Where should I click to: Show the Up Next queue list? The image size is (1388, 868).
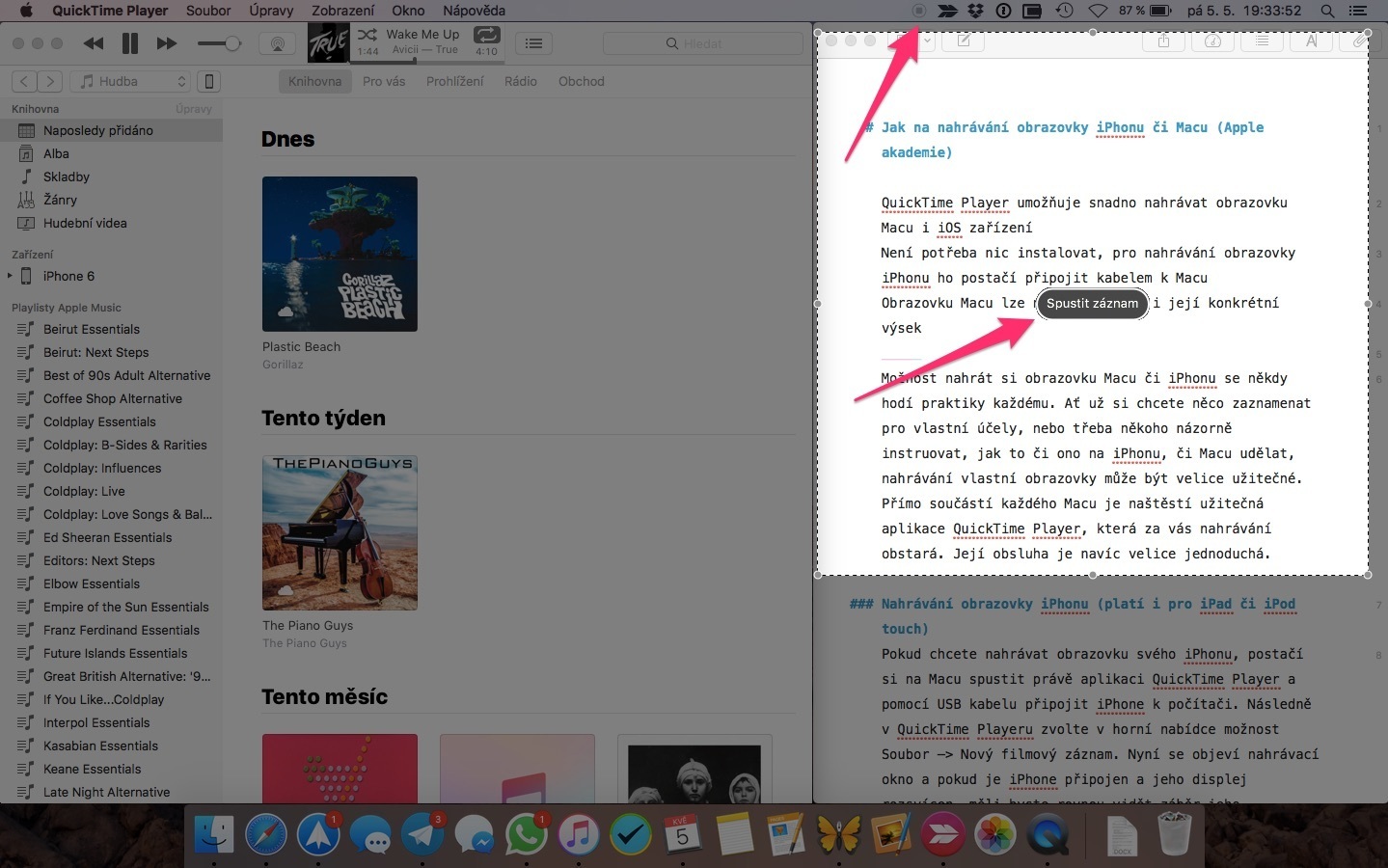tap(533, 43)
